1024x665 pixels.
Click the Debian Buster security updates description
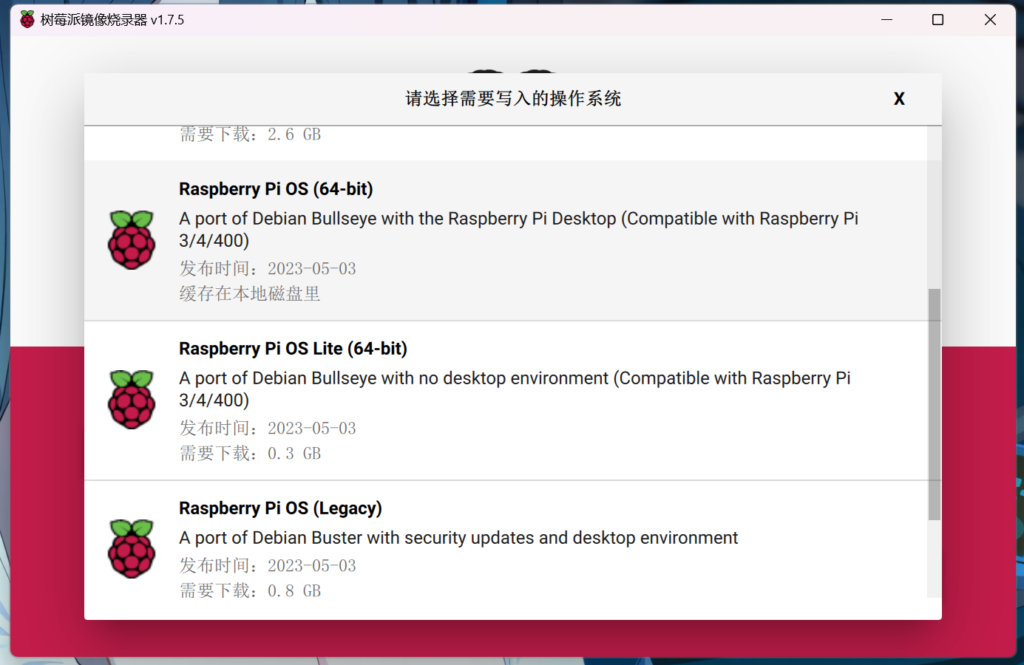point(458,538)
